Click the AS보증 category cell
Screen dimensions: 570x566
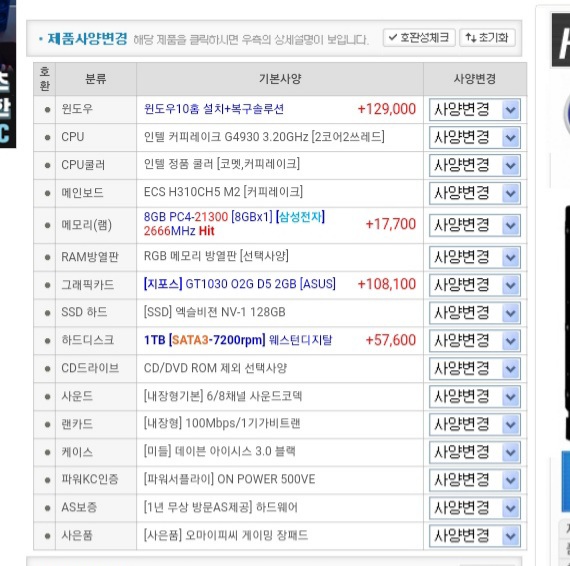coord(96,508)
